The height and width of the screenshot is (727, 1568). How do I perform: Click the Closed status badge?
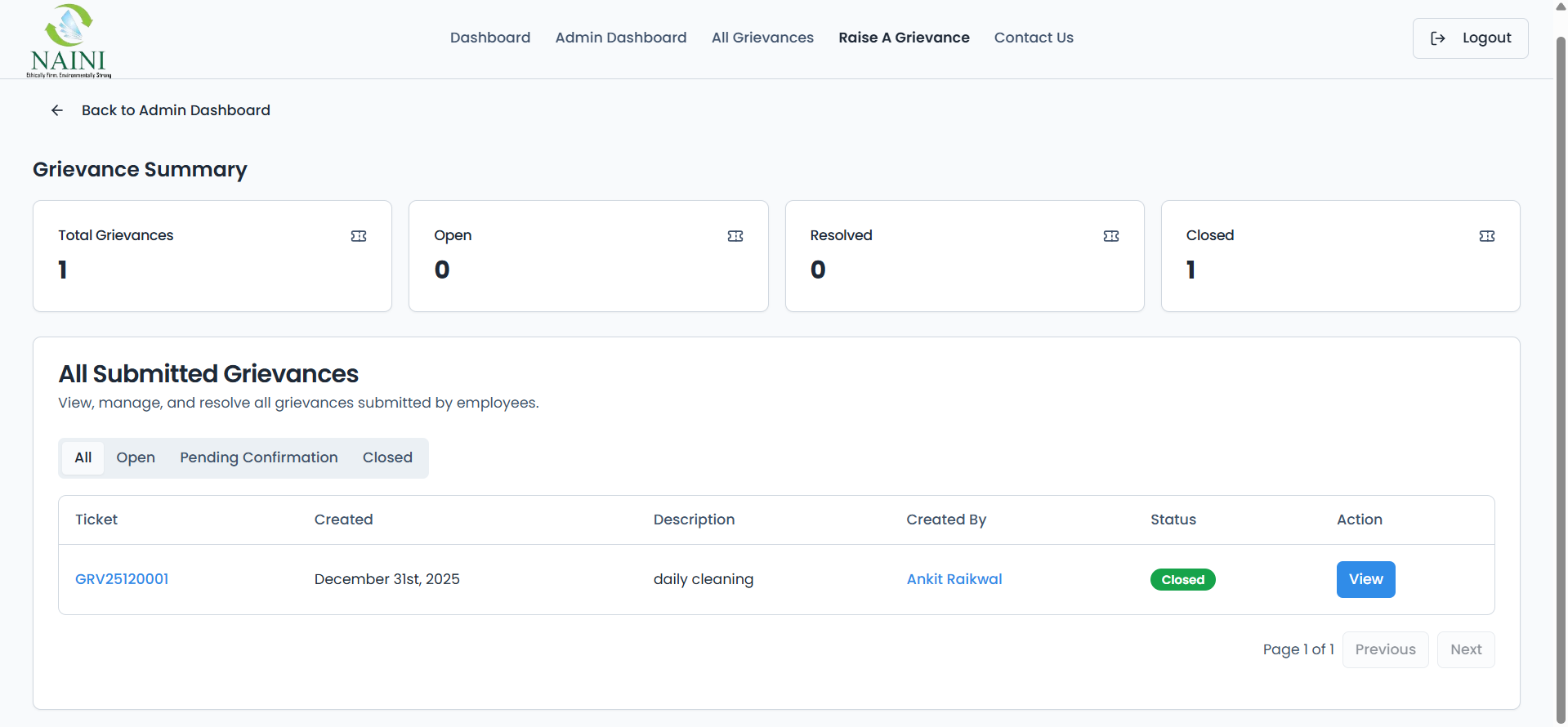(x=1182, y=580)
